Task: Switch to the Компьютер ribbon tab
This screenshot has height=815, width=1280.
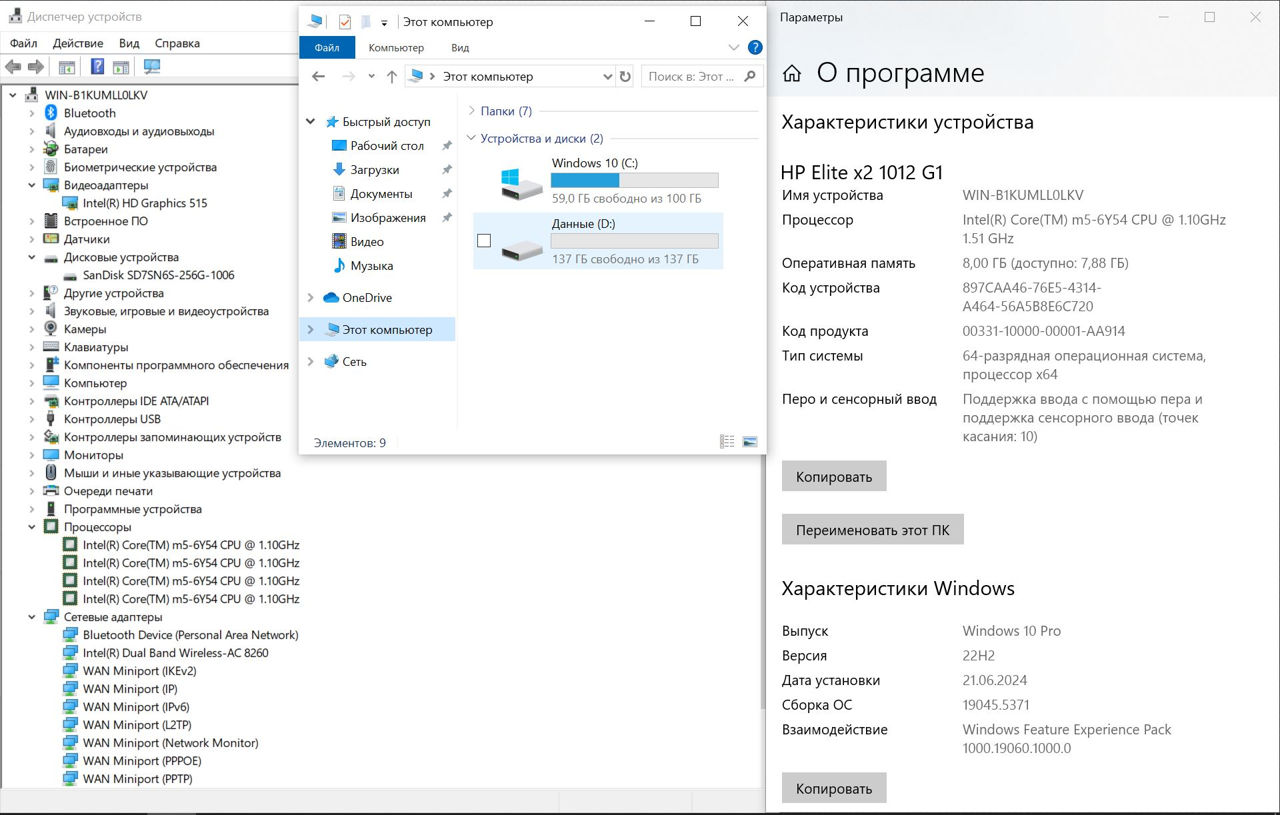Action: click(x=396, y=48)
